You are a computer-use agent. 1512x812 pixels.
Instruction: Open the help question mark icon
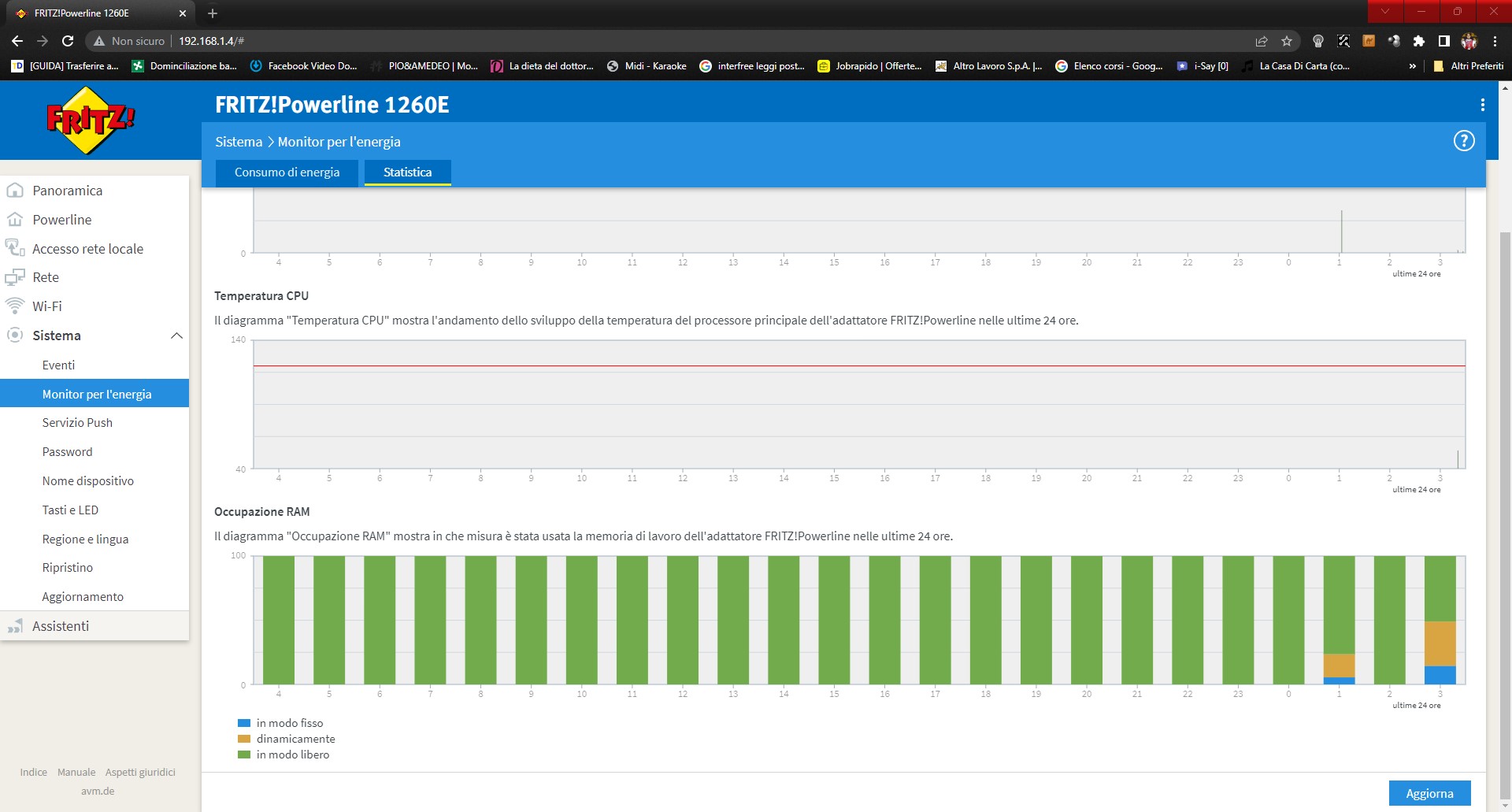pyautogui.click(x=1463, y=141)
